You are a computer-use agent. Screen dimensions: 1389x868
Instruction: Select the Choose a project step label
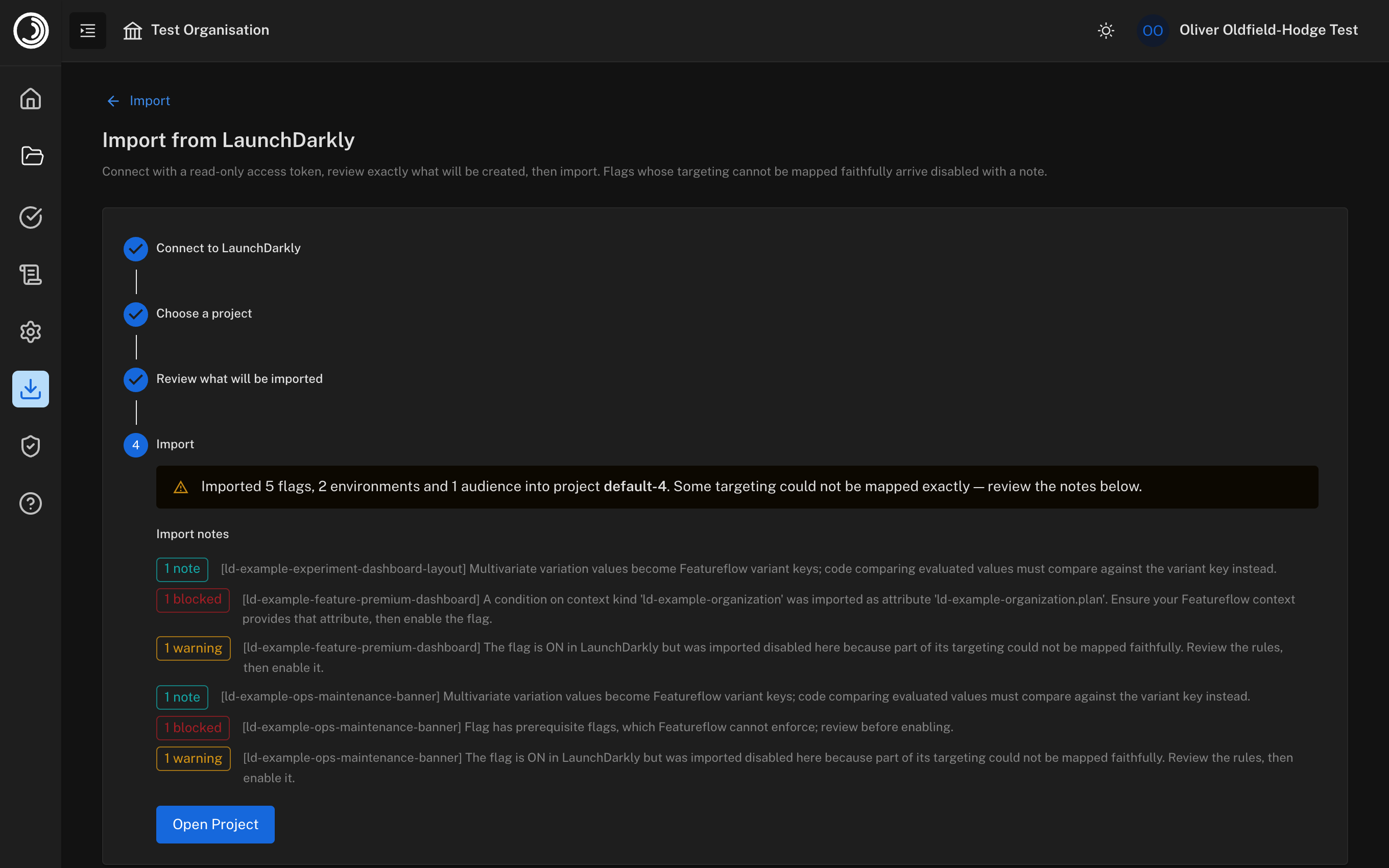point(204,314)
